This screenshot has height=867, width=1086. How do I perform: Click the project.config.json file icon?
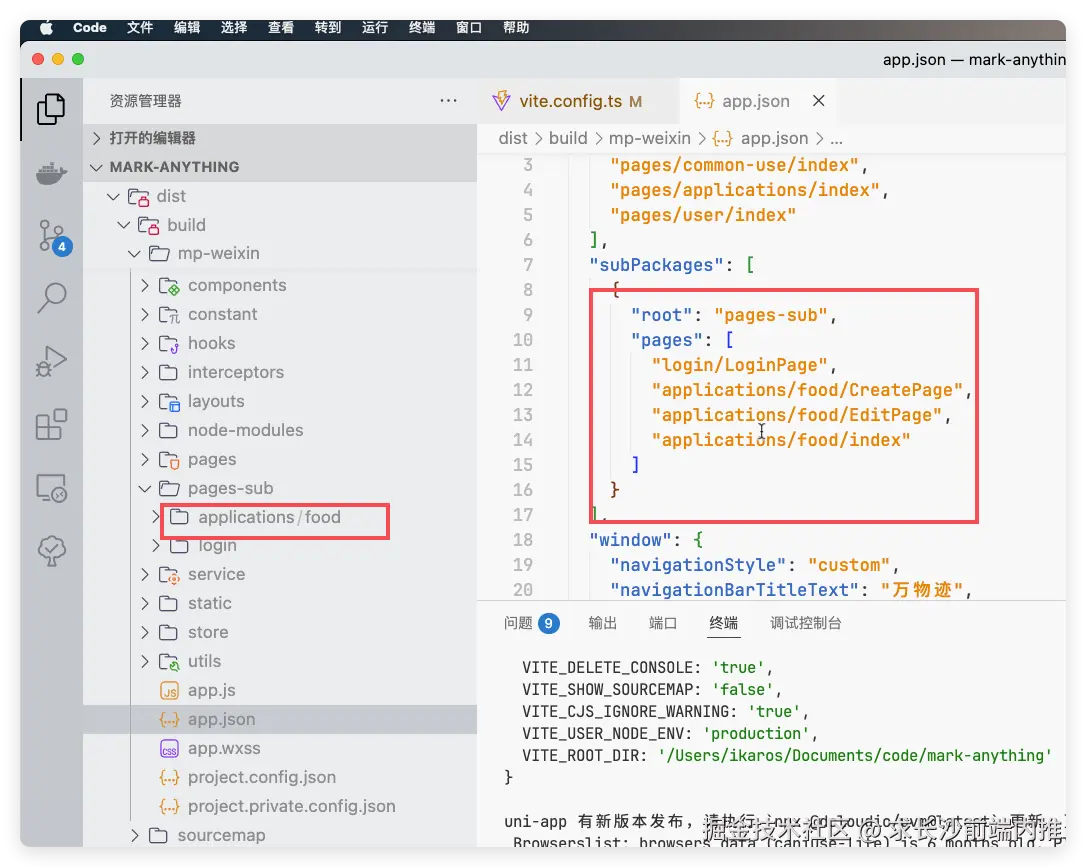(169, 778)
